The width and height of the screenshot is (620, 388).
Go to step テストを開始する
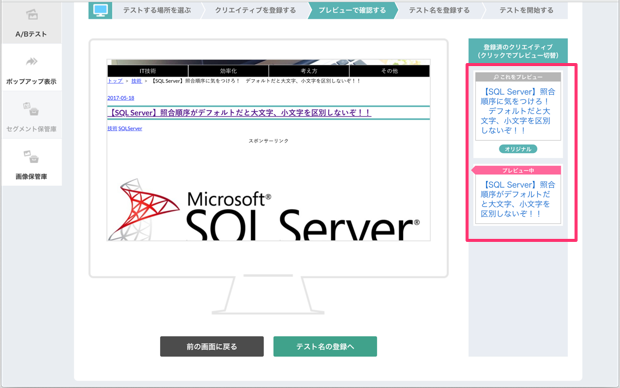(x=526, y=10)
